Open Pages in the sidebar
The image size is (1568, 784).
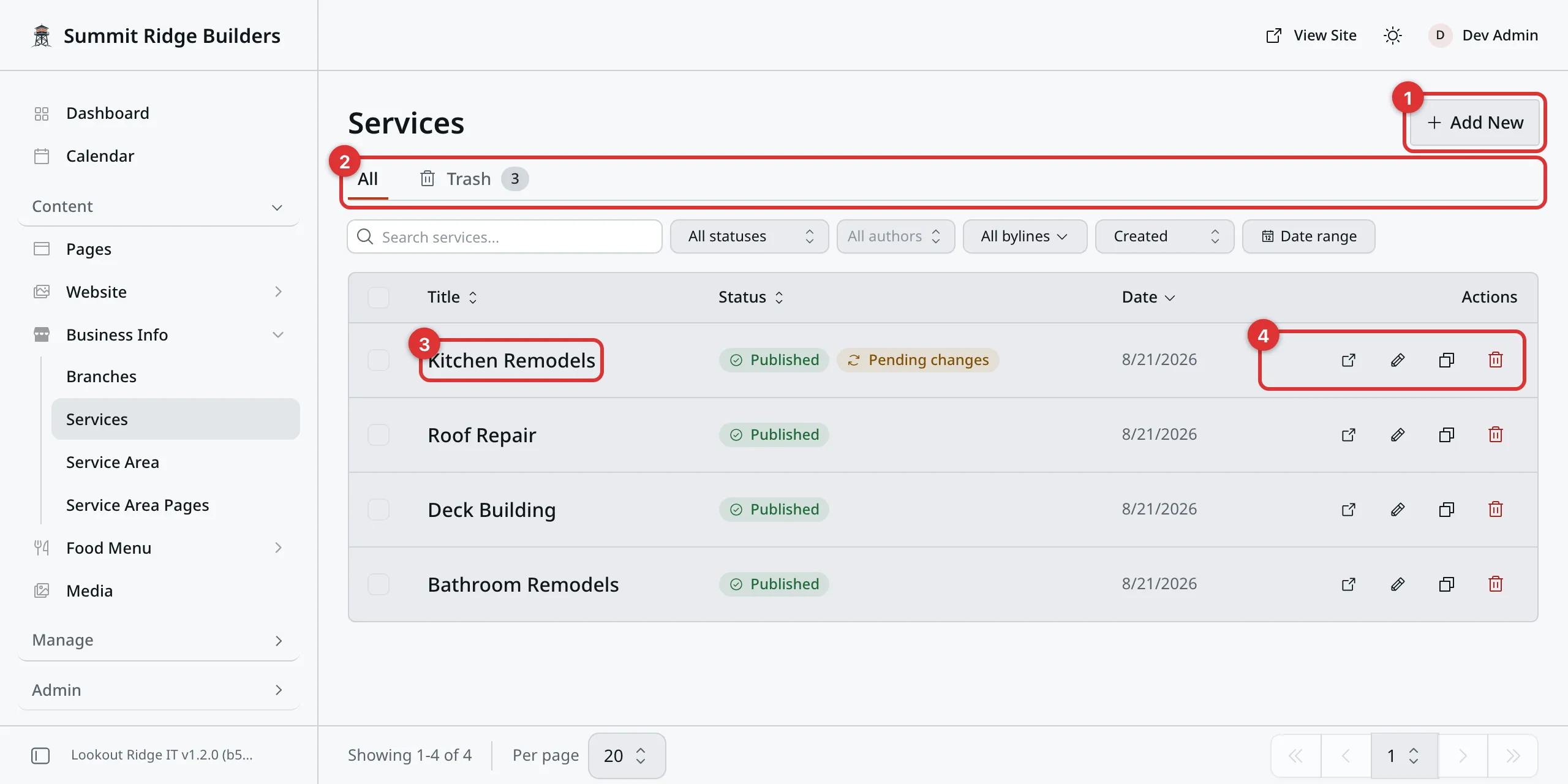158,249
